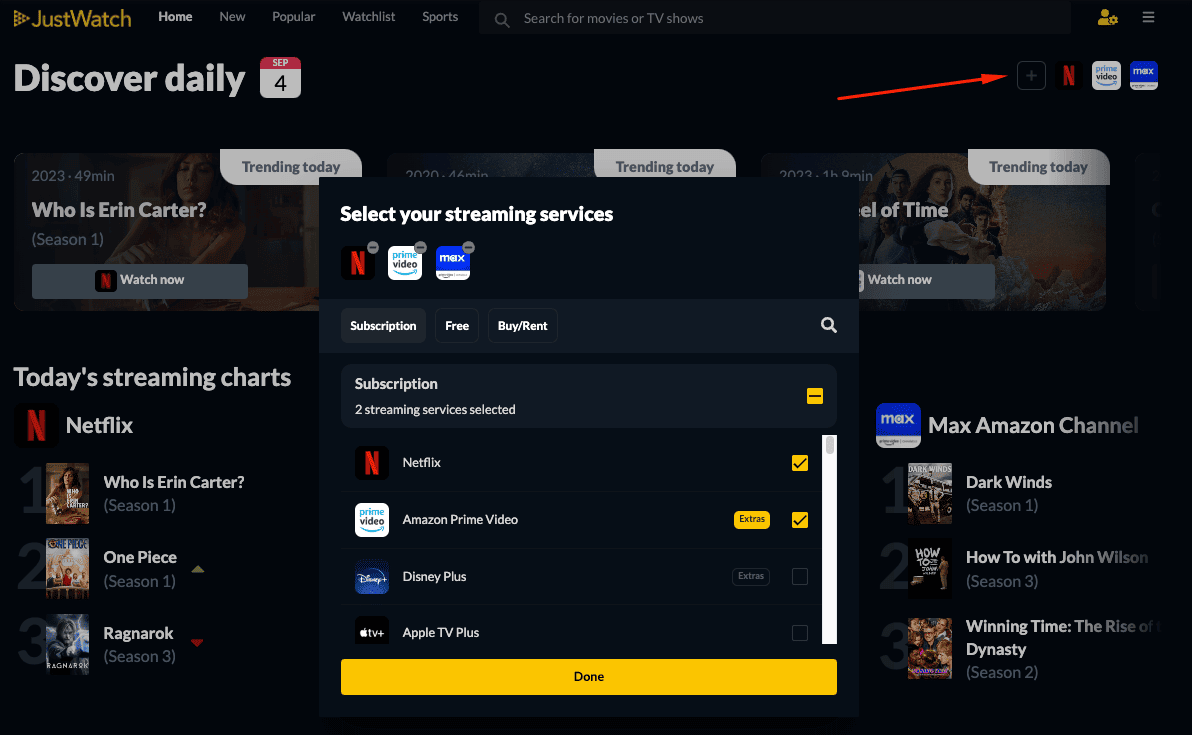This screenshot has width=1192, height=735.
Task: Open the user account settings icon
Action: click(x=1108, y=17)
